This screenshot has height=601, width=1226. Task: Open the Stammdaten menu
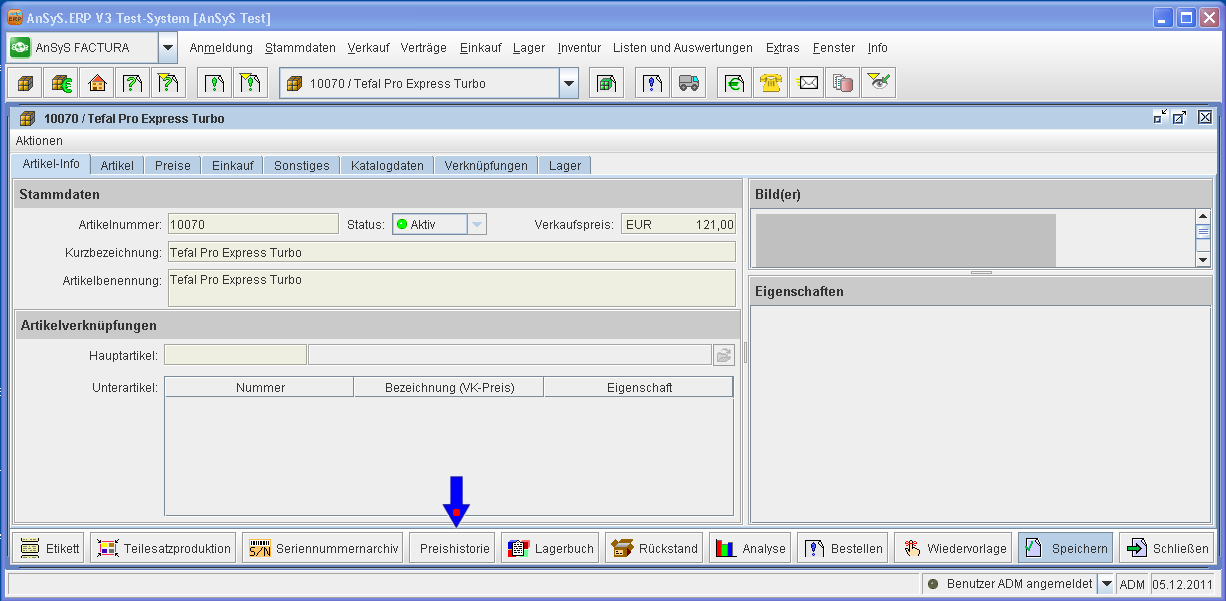[300, 48]
